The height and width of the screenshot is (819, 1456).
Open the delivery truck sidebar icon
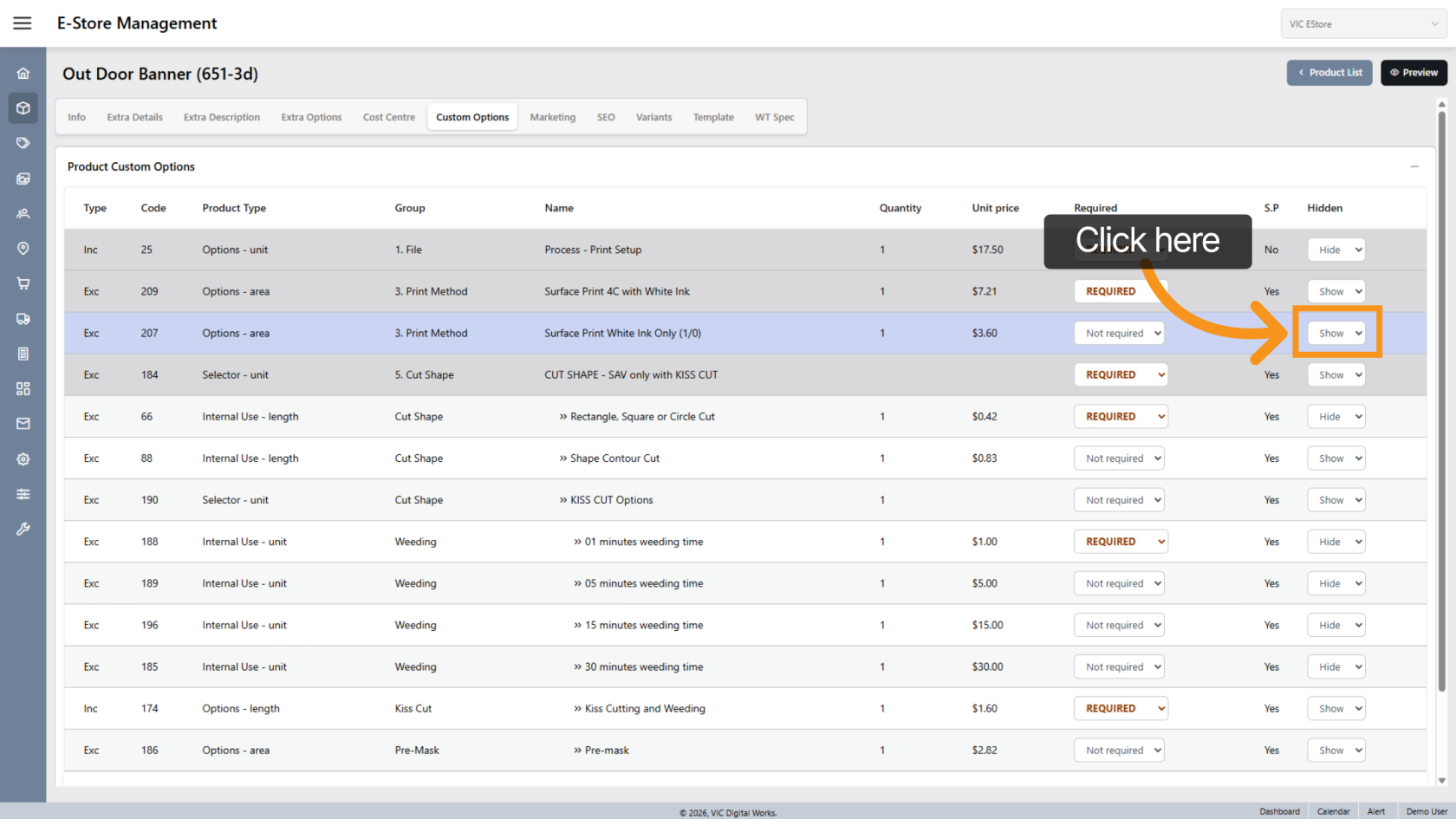pos(23,319)
